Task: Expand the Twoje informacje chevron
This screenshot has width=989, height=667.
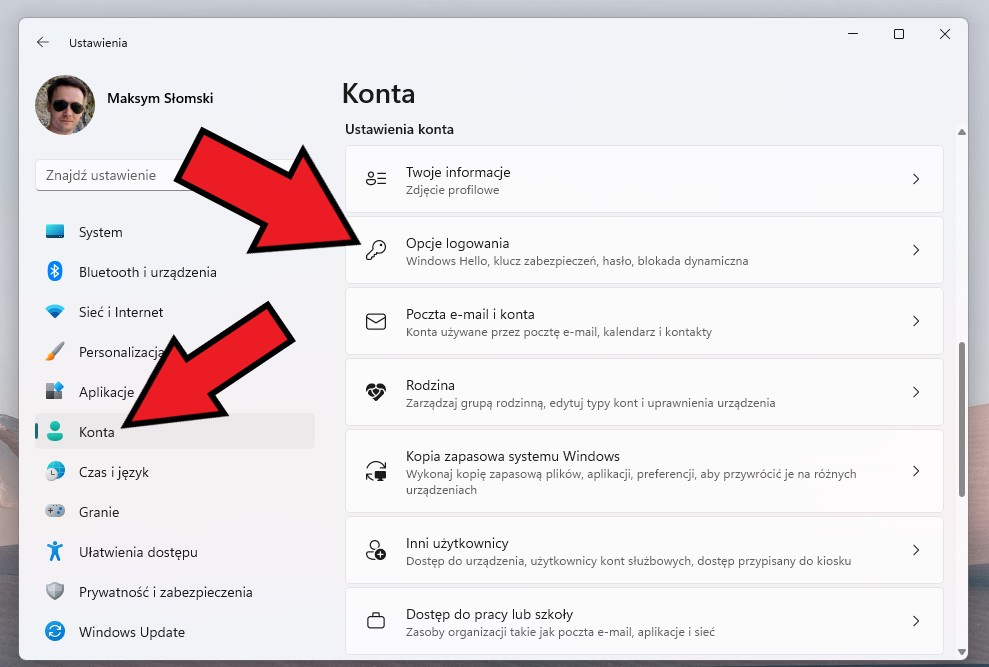Action: (917, 179)
